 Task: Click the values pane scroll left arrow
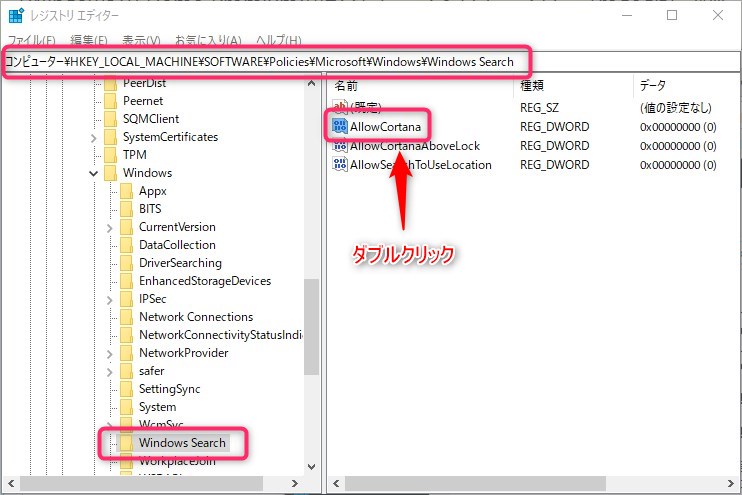(x=336, y=484)
